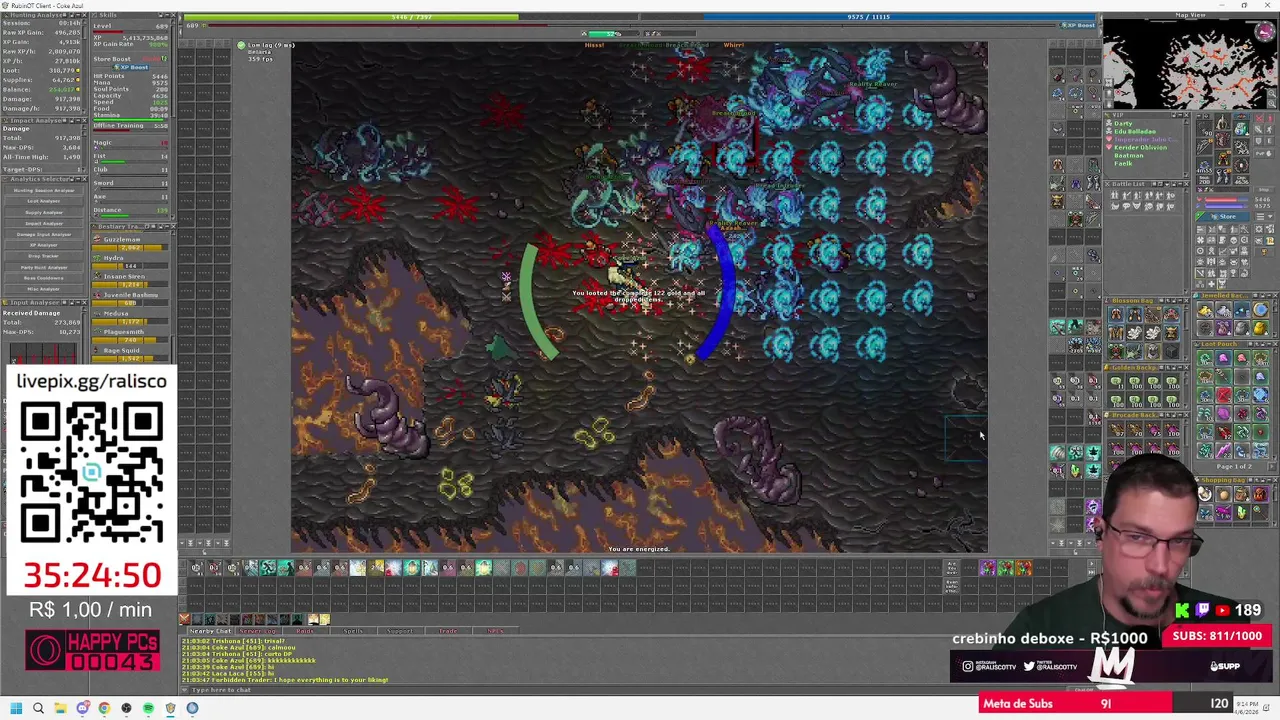
Task: Click the Kick icon beside viewer count
Action: [1183, 610]
